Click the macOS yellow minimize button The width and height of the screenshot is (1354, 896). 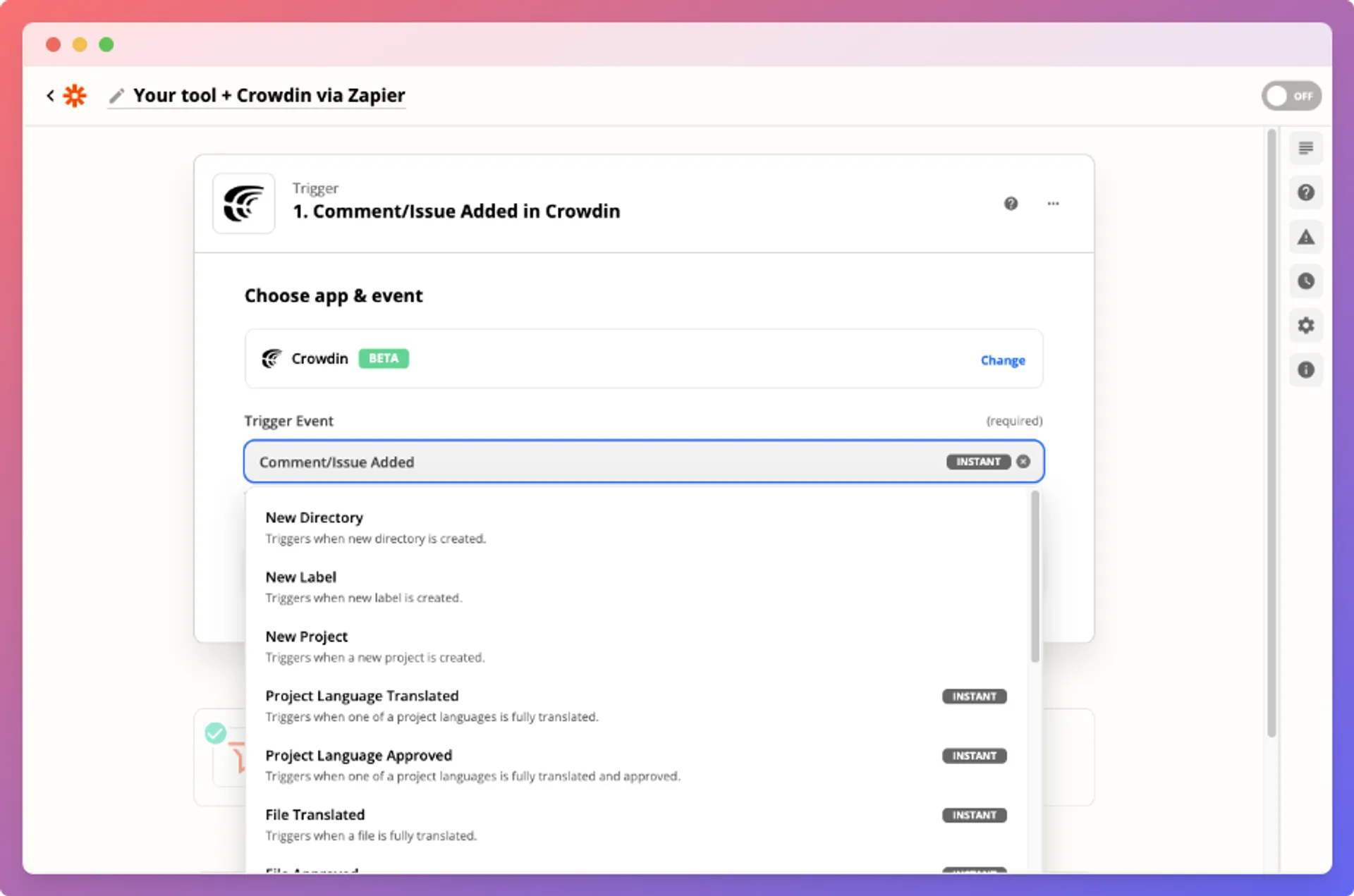point(80,44)
